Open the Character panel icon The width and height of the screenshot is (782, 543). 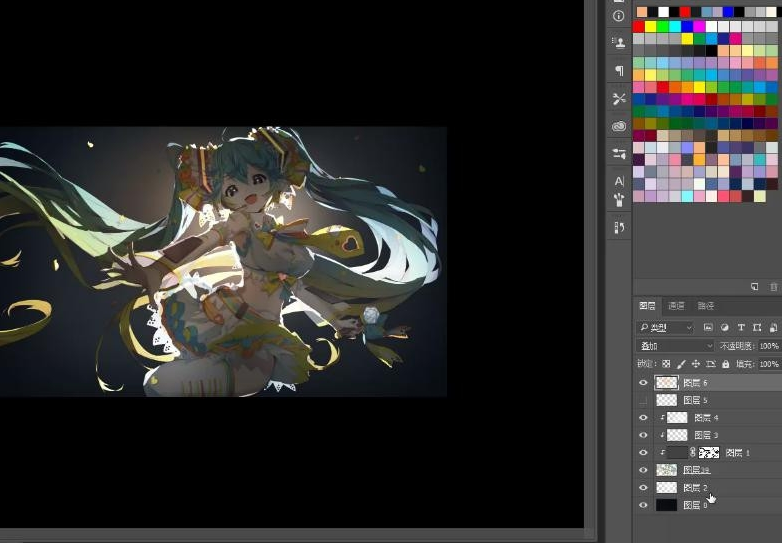[x=619, y=181]
